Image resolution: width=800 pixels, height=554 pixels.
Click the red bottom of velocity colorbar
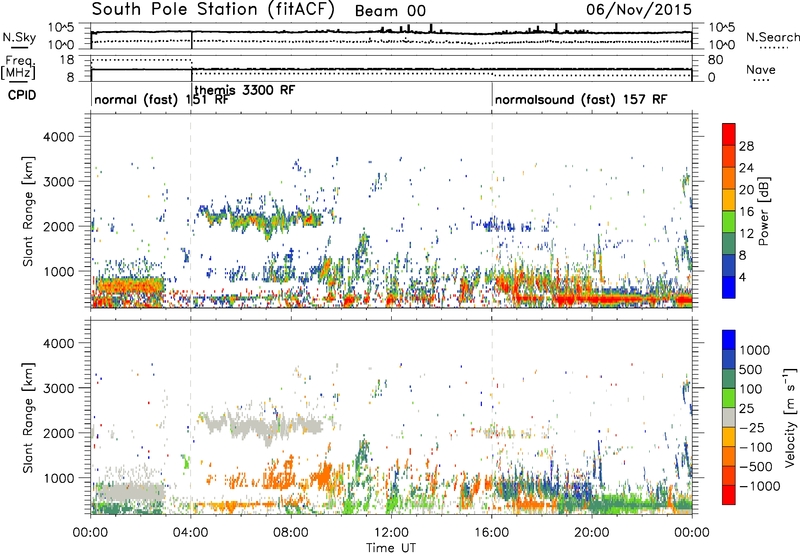(x=729, y=495)
